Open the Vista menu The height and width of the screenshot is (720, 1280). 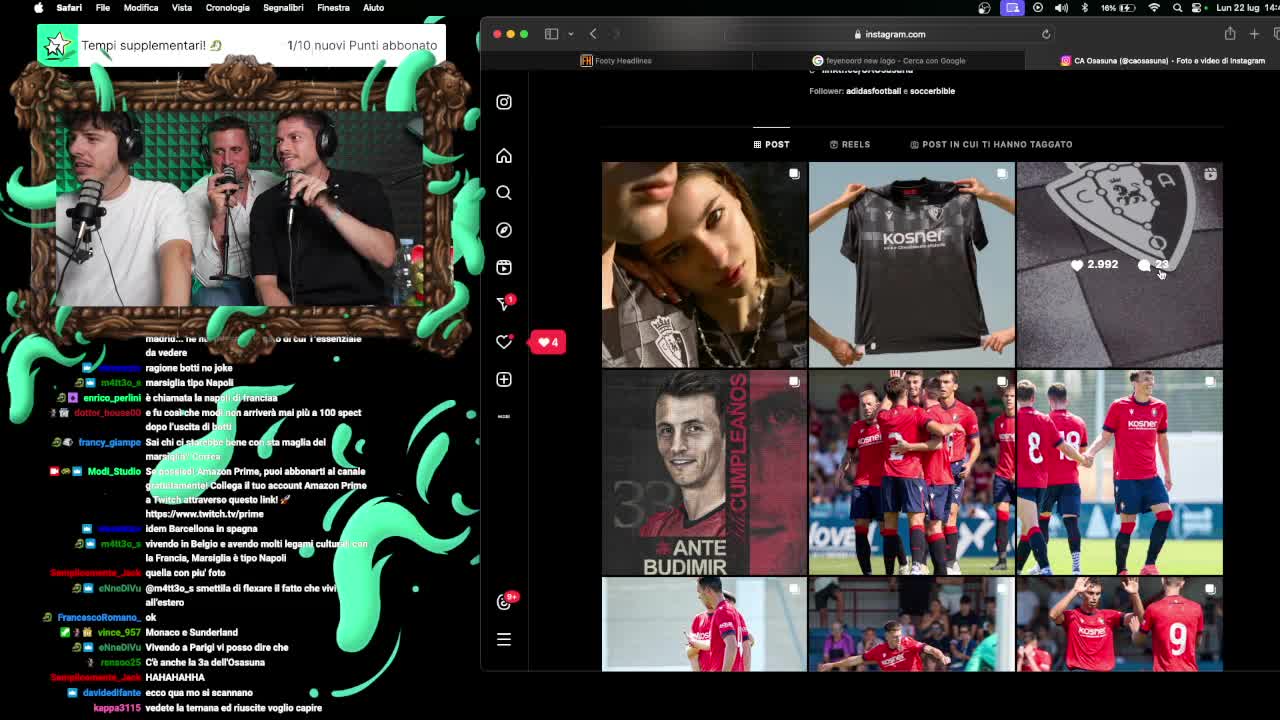click(x=182, y=8)
